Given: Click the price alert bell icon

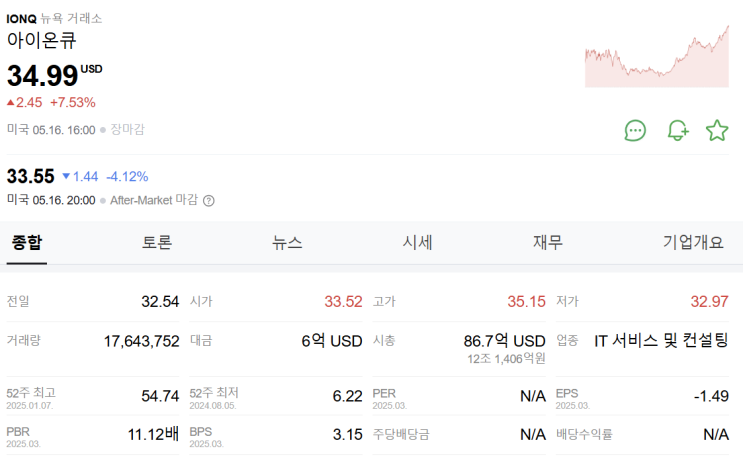Looking at the screenshot, I should pos(677,130).
